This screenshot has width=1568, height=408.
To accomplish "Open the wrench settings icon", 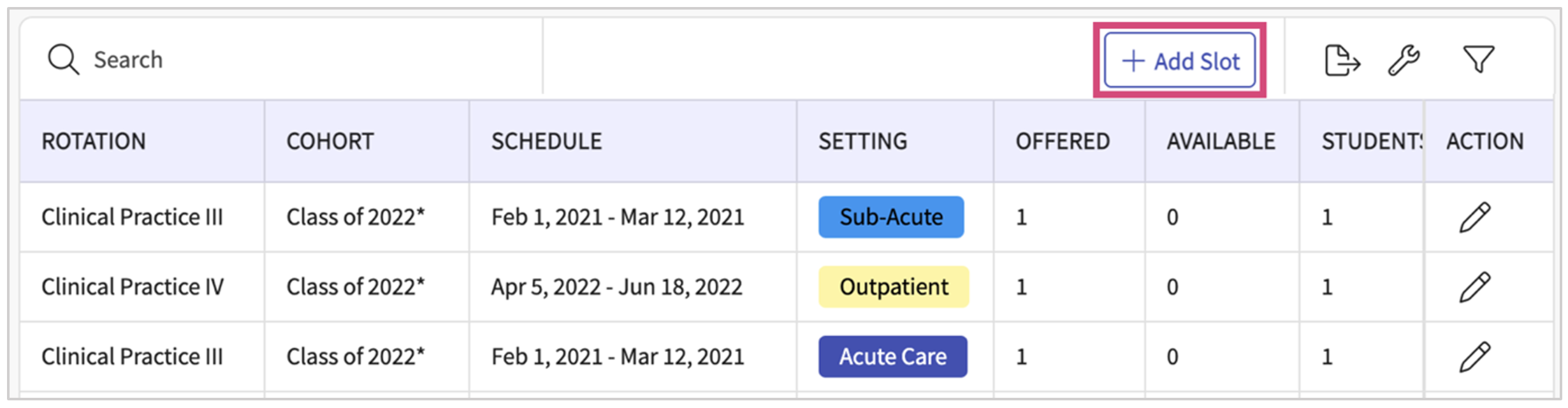I will pos(1404,61).
